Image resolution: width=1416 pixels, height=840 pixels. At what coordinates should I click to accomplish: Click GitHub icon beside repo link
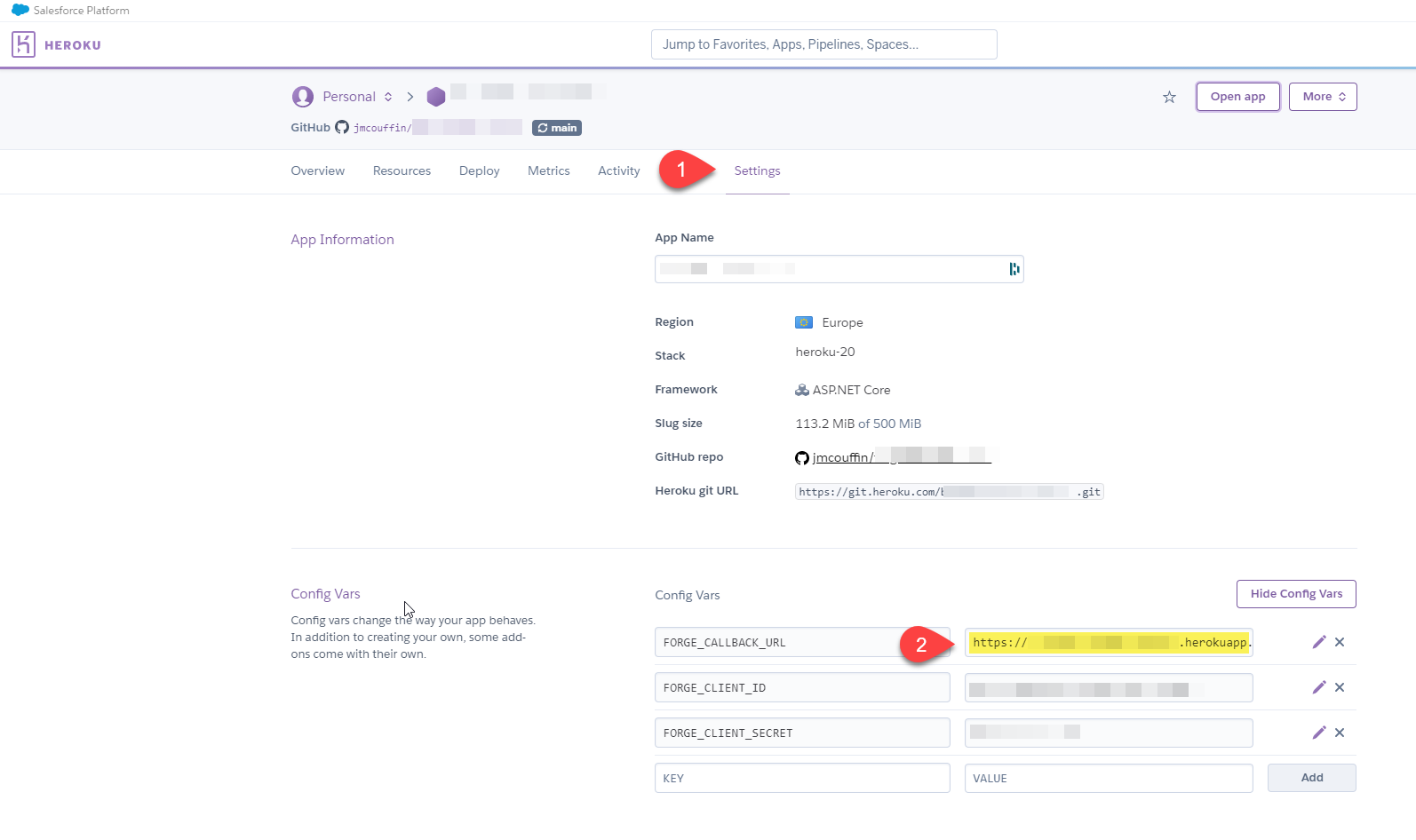click(802, 458)
